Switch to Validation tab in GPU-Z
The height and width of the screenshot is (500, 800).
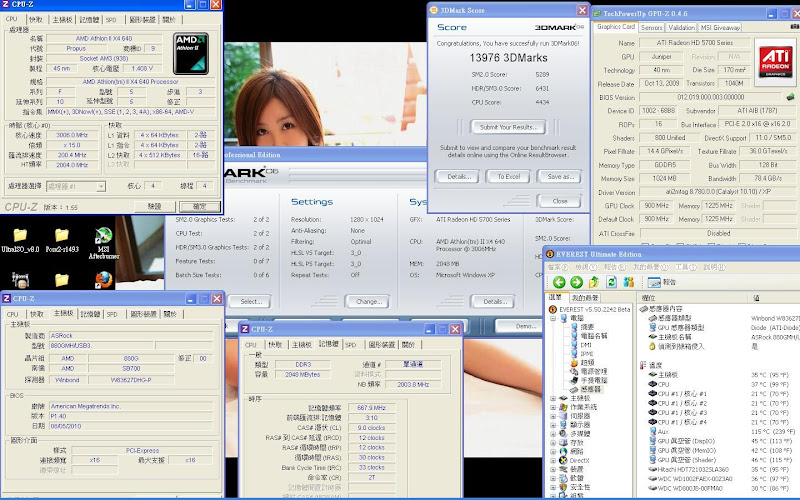(x=681, y=28)
